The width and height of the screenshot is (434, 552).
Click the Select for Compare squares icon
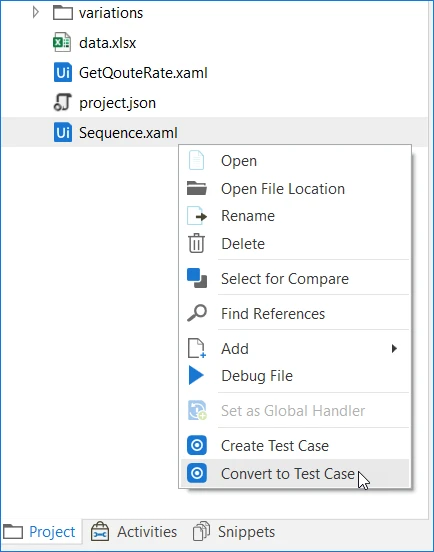point(197,278)
